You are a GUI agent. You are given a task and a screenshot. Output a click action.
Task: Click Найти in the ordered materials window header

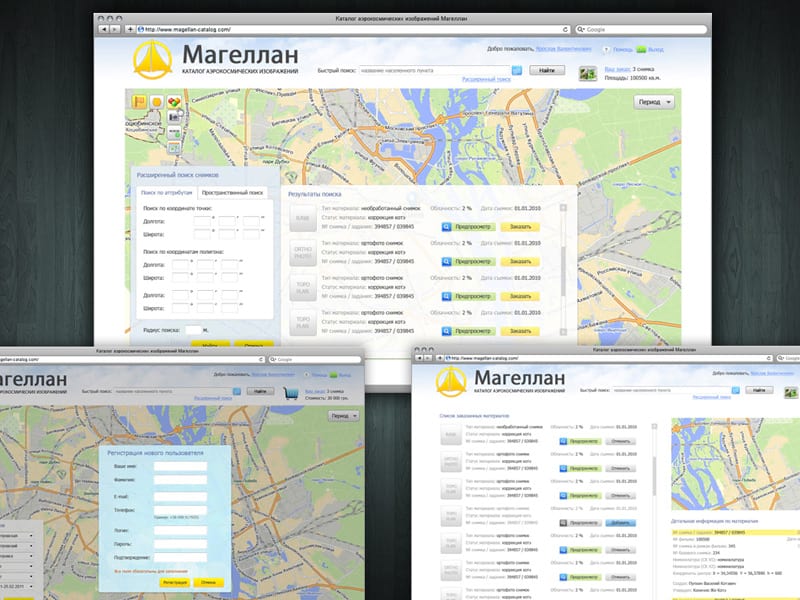coord(759,390)
